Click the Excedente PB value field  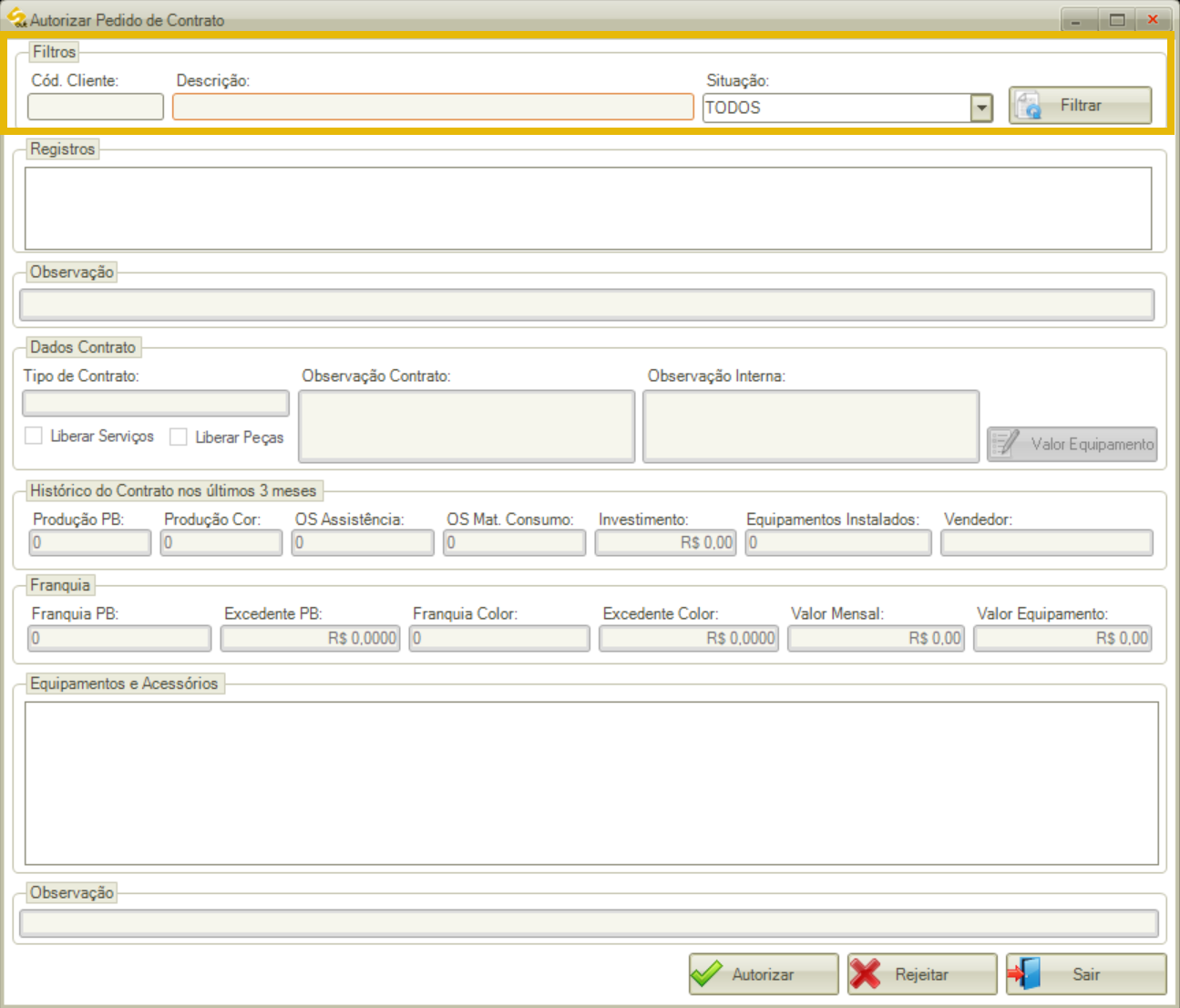pyautogui.click(x=310, y=638)
